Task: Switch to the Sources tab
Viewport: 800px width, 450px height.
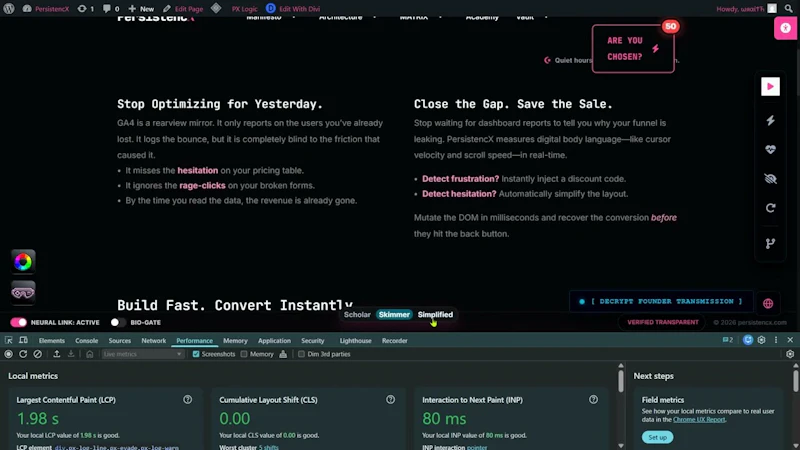Action: click(x=120, y=341)
